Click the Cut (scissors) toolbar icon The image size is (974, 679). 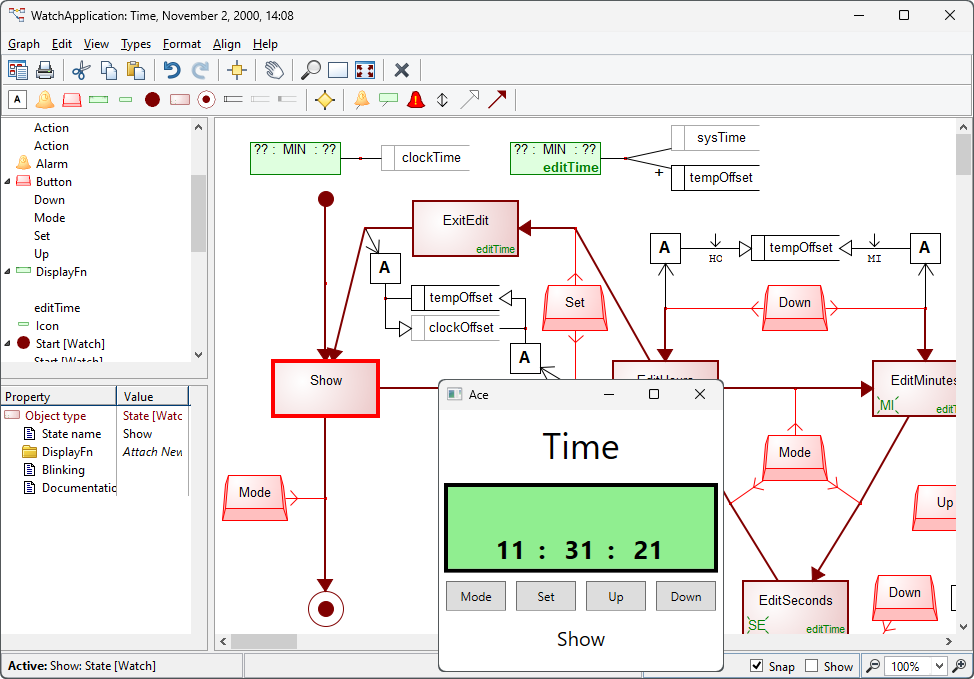80,70
